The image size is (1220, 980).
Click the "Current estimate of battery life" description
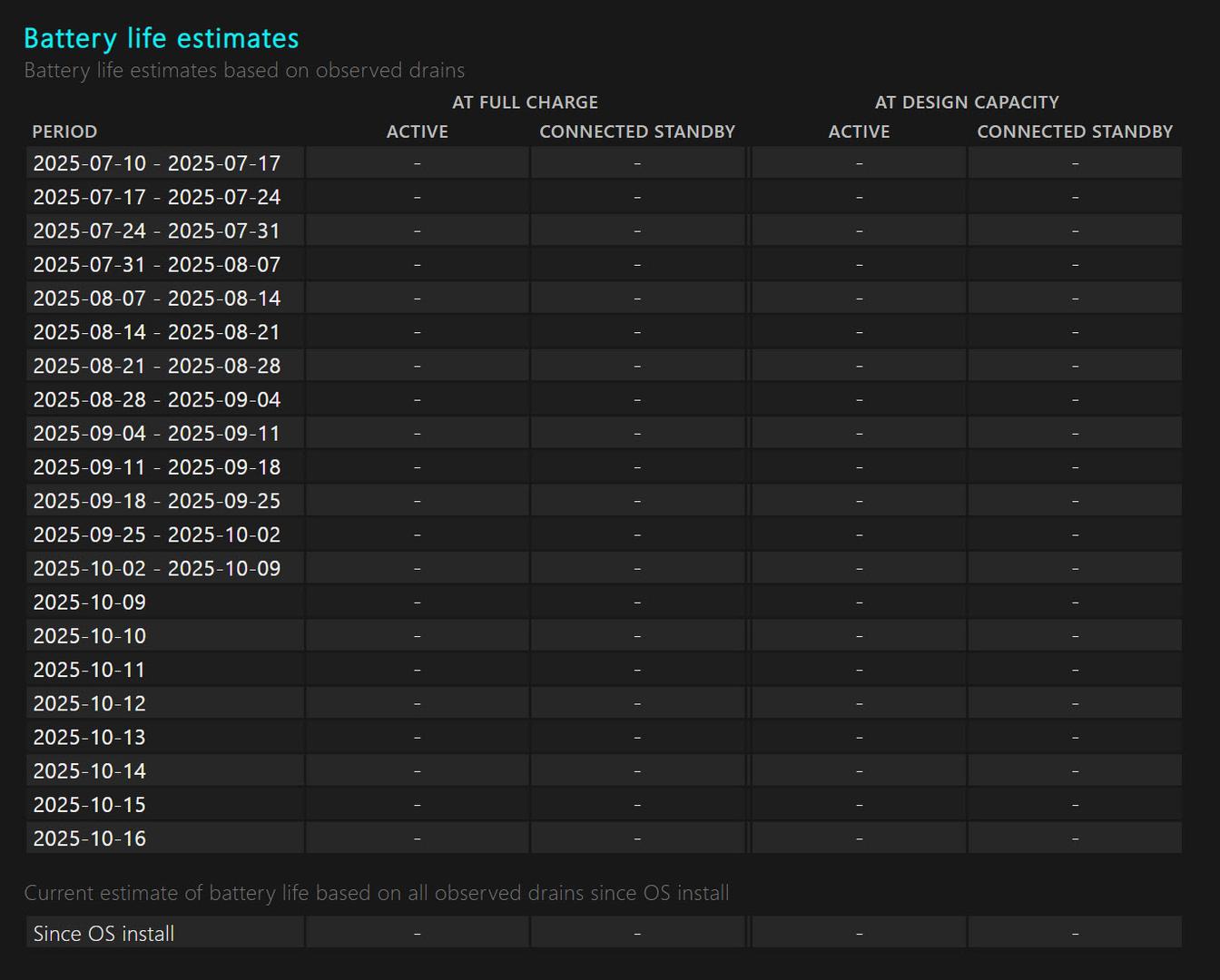coord(376,893)
